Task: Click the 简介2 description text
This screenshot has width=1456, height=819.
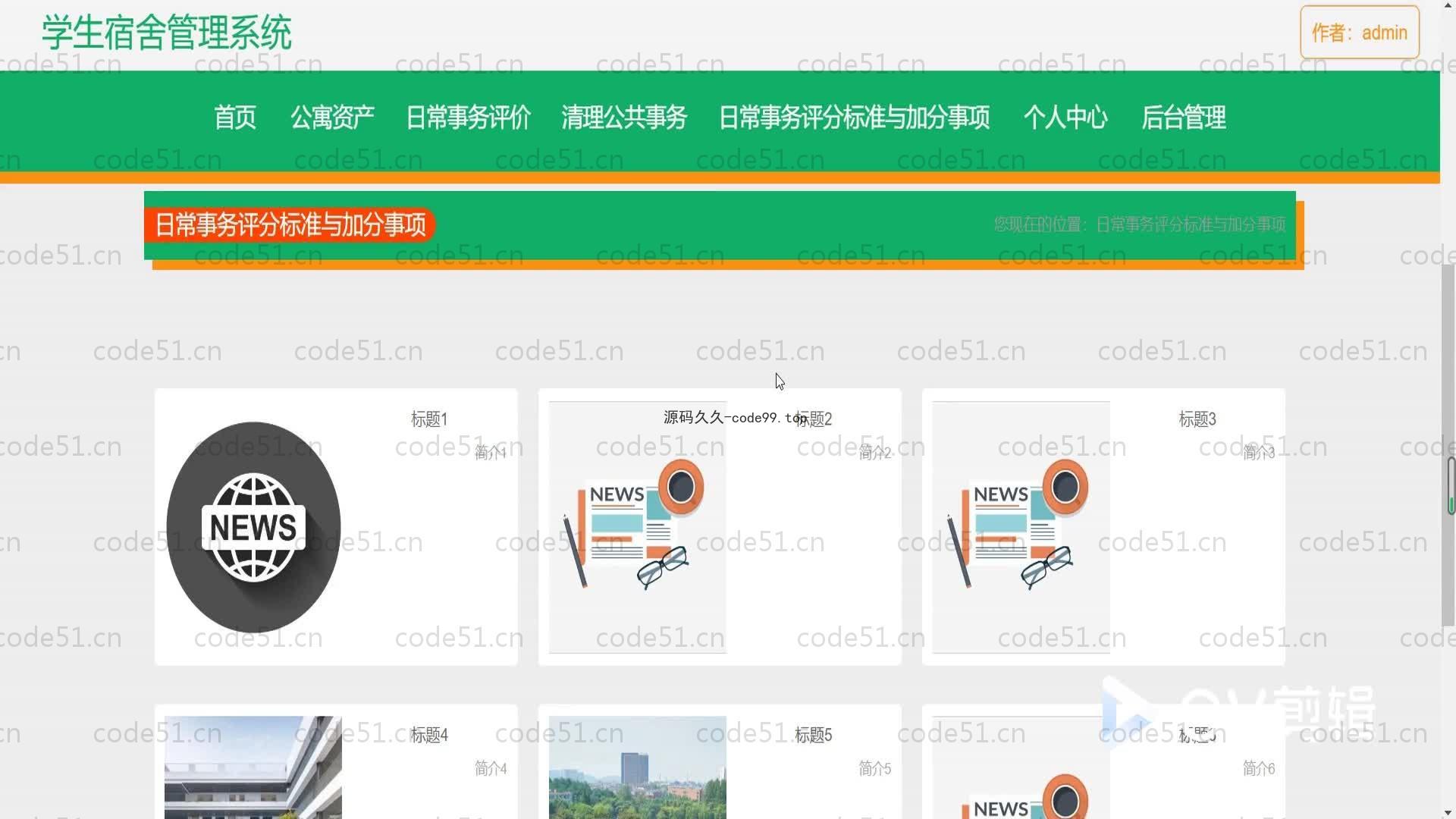Action: 875,453
